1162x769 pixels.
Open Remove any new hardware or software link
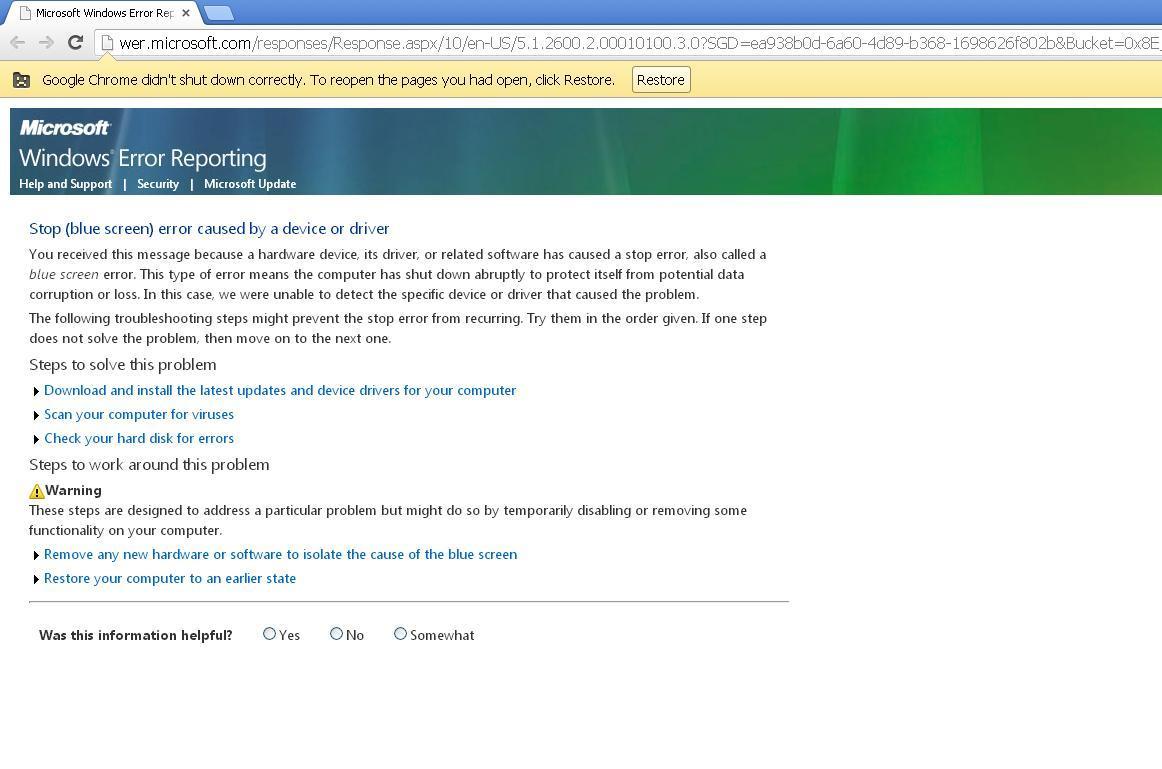point(280,554)
